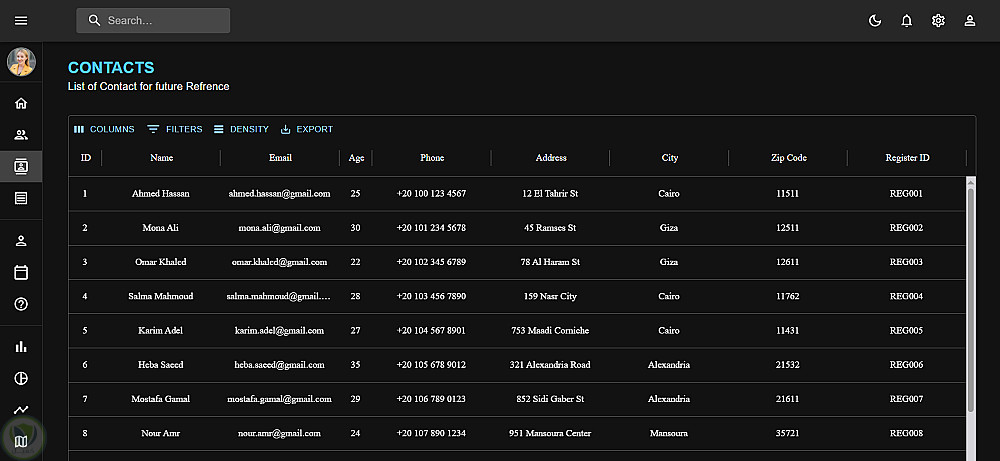Open the bar chart page in sidebar

click(21, 347)
